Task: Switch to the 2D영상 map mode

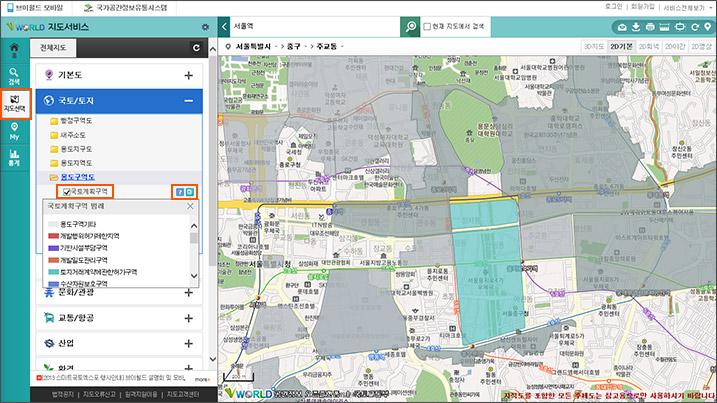Action: click(x=701, y=47)
